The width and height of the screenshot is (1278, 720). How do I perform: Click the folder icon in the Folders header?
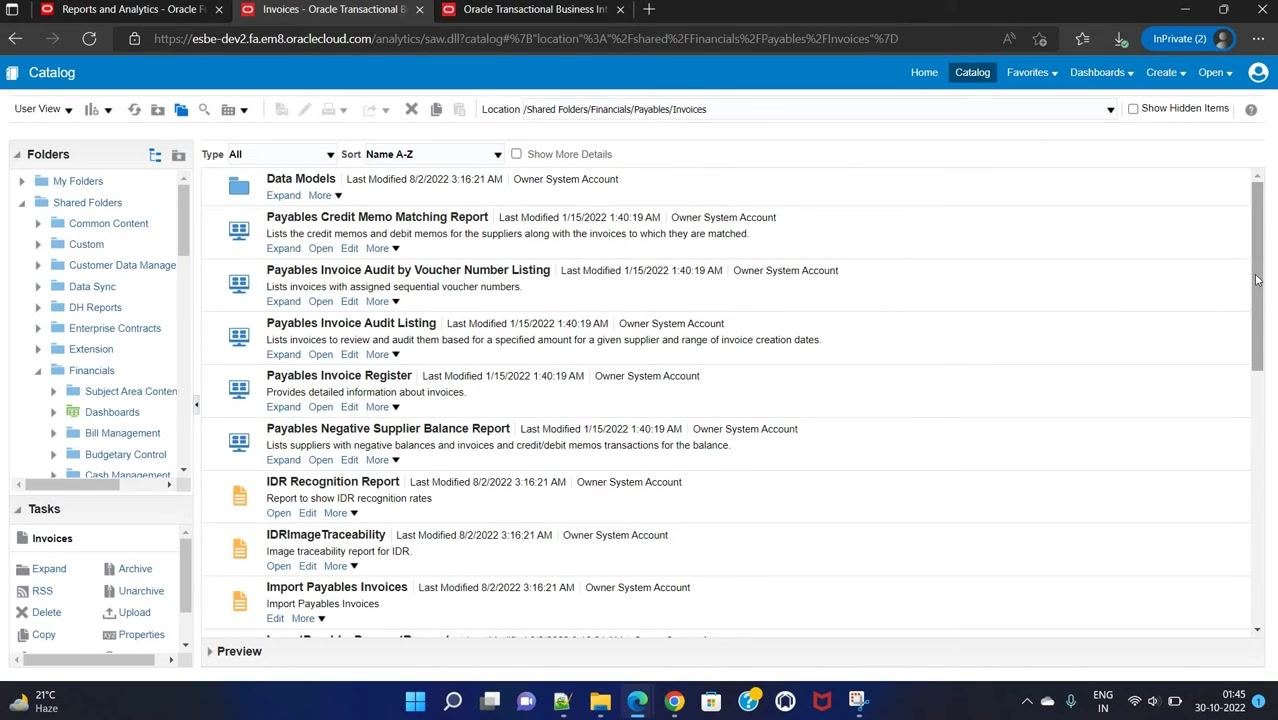(x=179, y=155)
